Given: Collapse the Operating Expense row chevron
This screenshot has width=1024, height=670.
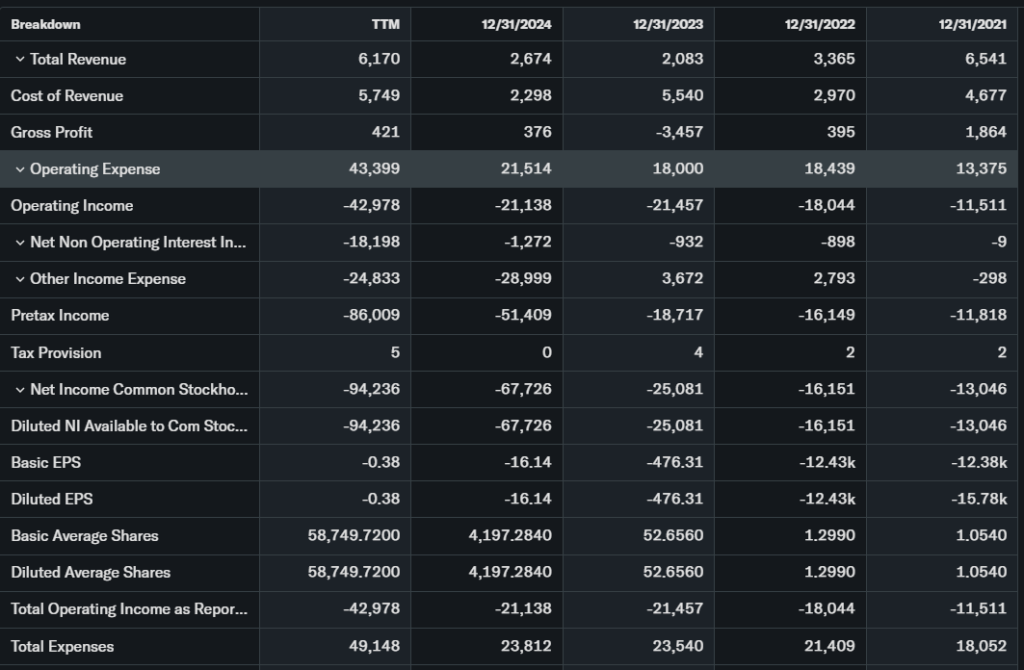Looking at the screenshot, I should pyautogui.click(x=20, y=170).
